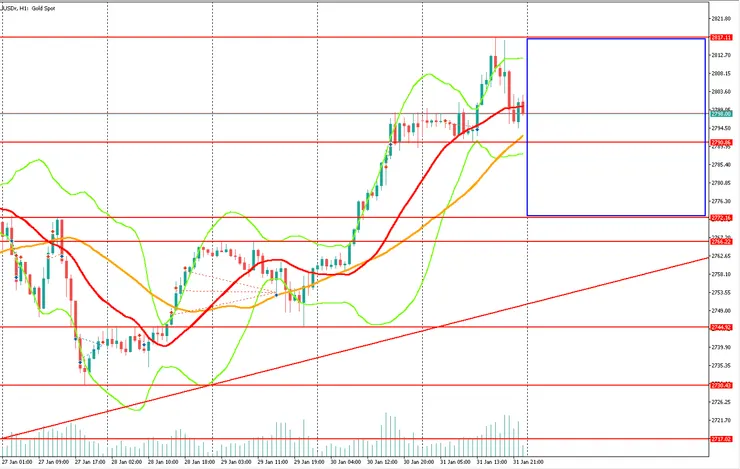Image resolution: width=740 pixels, height=469 pixels.
Task: Click the "31 Jan 05:00" time axis label
Action: pos(455,462)
